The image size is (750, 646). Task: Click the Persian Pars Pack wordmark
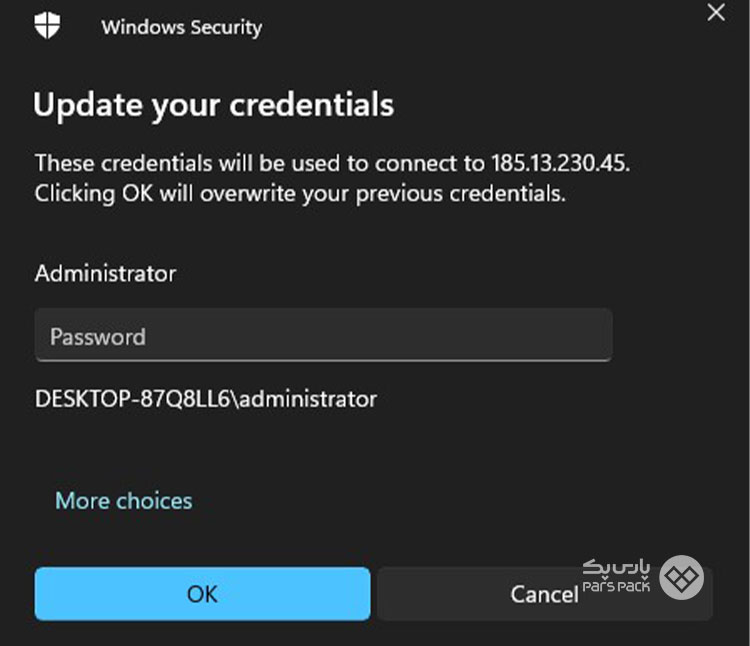pyautogui.click(x=616, y=567)
